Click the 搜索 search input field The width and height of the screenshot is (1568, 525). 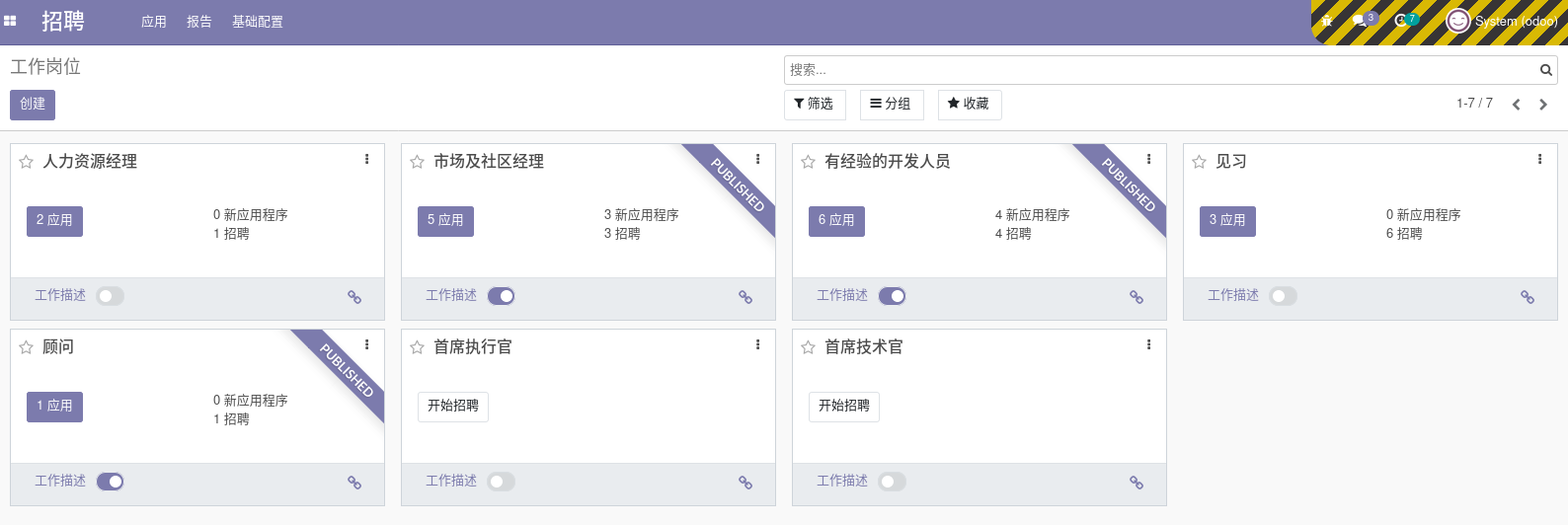point(1160,70)
